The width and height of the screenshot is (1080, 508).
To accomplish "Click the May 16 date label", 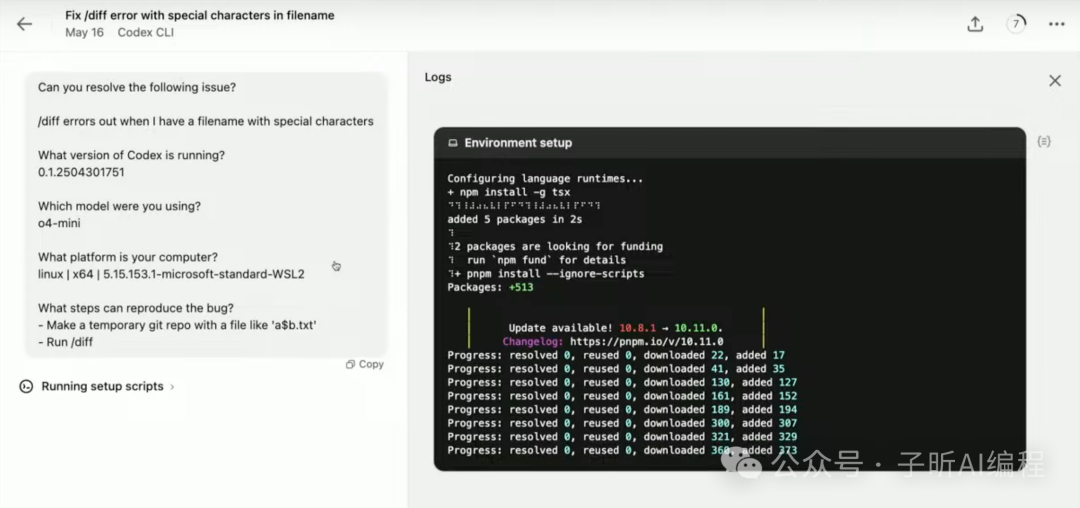I will [84, 32].
